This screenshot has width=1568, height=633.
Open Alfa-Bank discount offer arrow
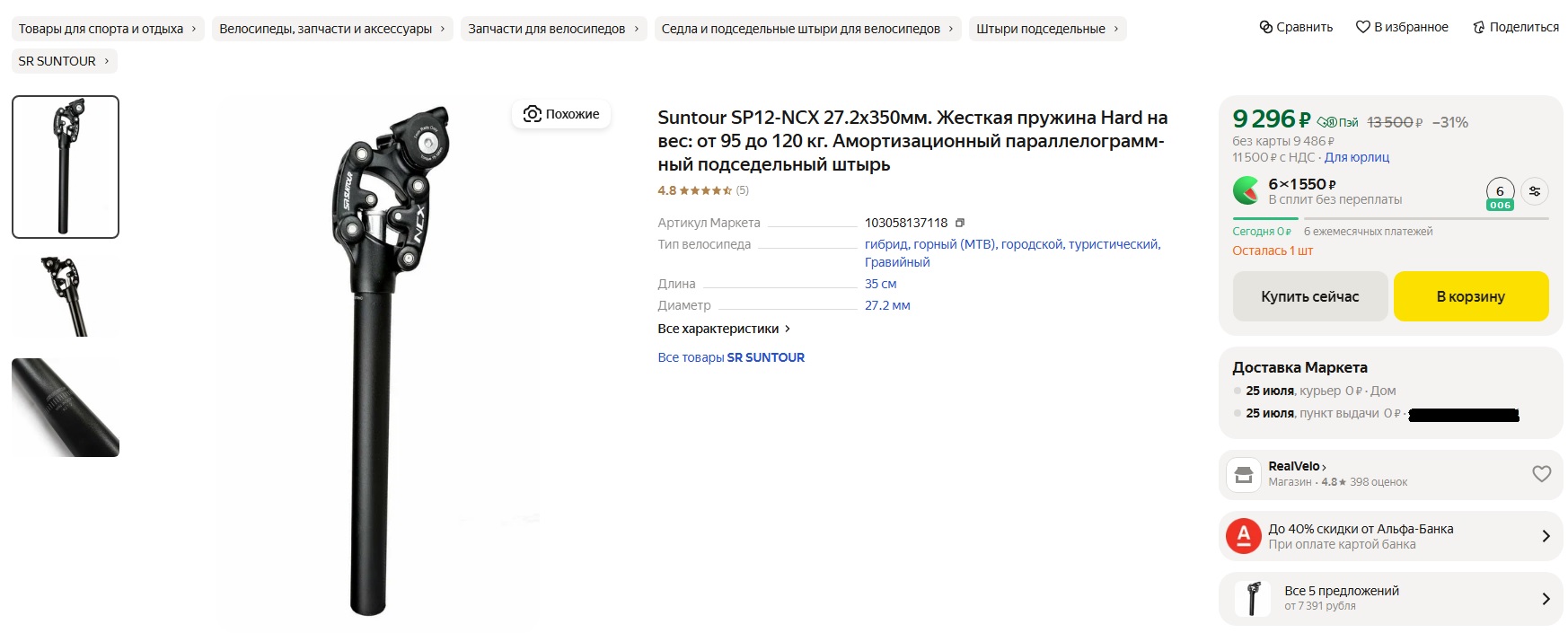coord(1546,536)
